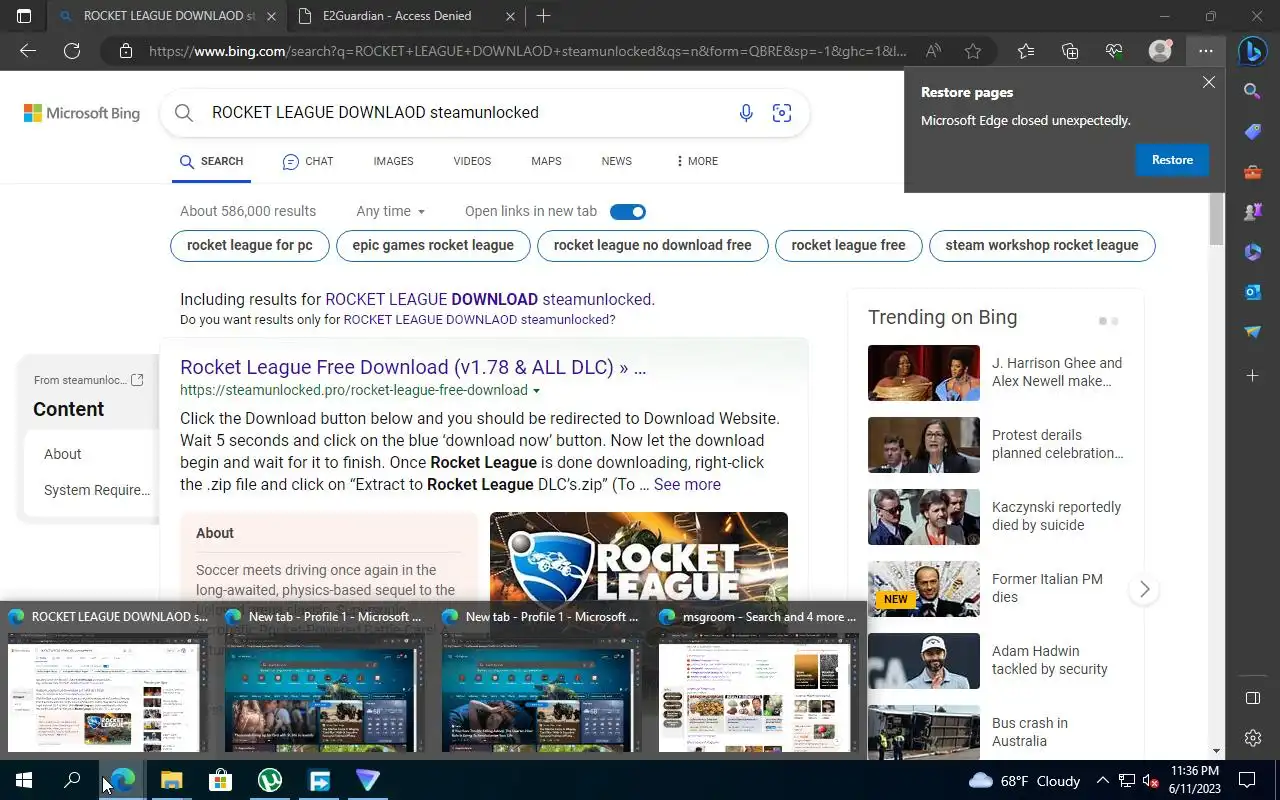Open the Collections icon
Image resolution: width=1280 pixels, height=800 pixels.
(1070, 51)
